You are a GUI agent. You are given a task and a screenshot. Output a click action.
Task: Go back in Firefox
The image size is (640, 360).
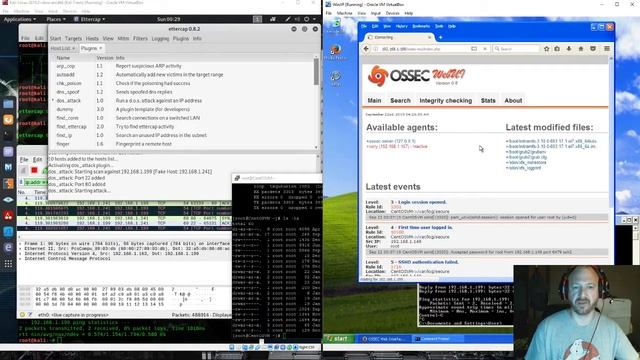click(366, 49)
